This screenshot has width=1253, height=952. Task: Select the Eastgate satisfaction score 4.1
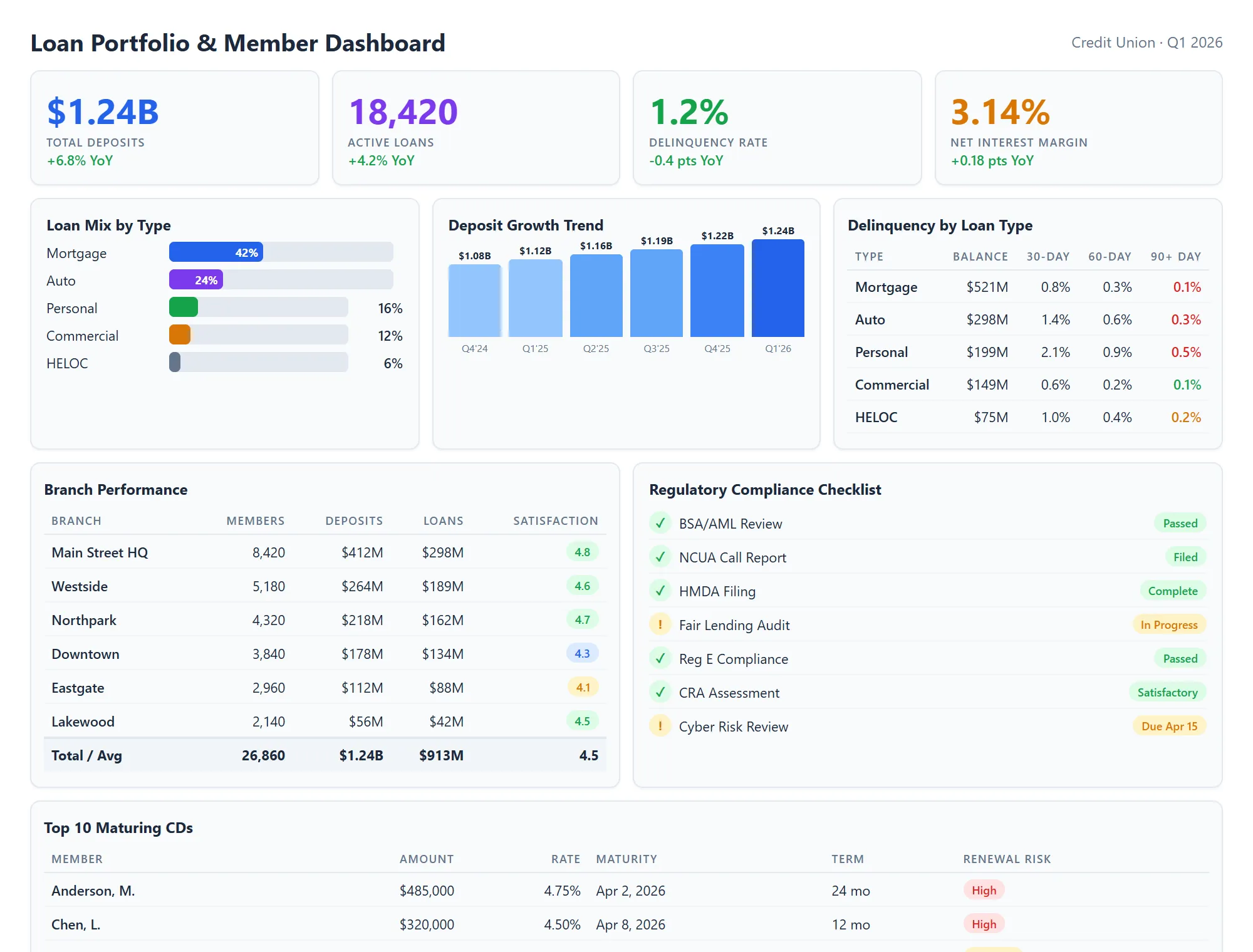(x=583, y=687)
